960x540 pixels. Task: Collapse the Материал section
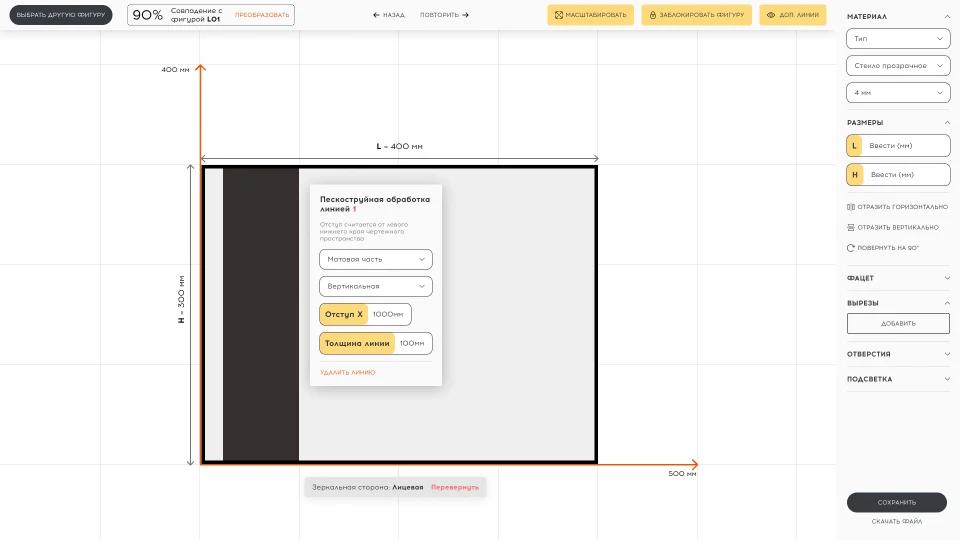(947, 17)
